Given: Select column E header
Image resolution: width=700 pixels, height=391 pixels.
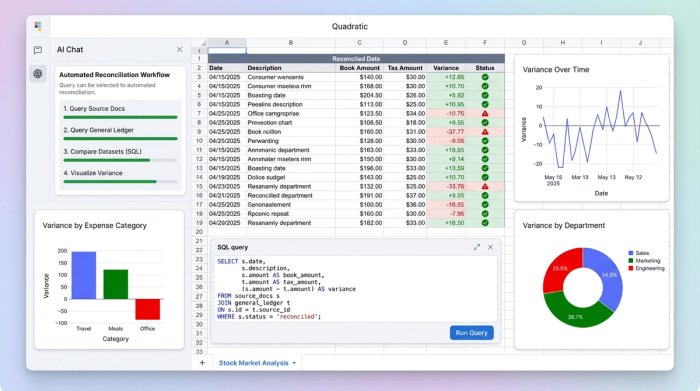Looking at the screenshot, I should 446,43.
